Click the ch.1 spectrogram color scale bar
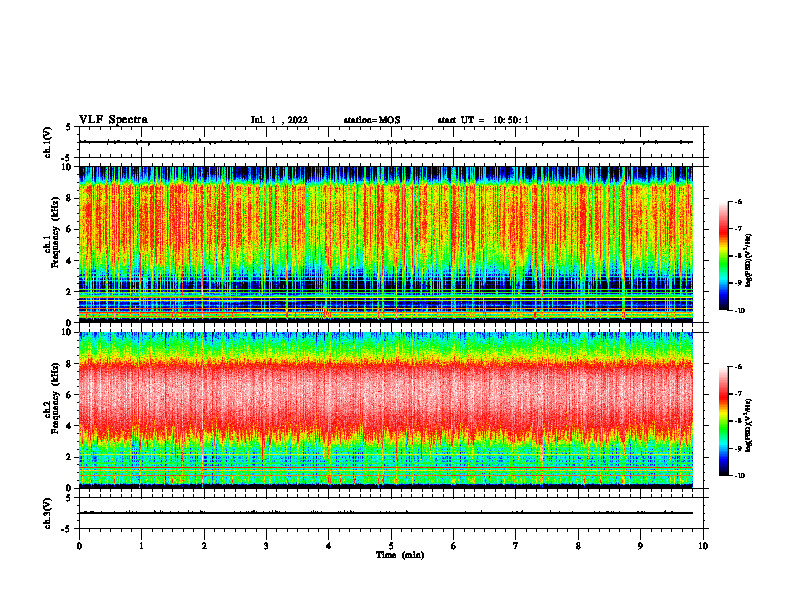792x612 pixels. [x=724, y=256]
